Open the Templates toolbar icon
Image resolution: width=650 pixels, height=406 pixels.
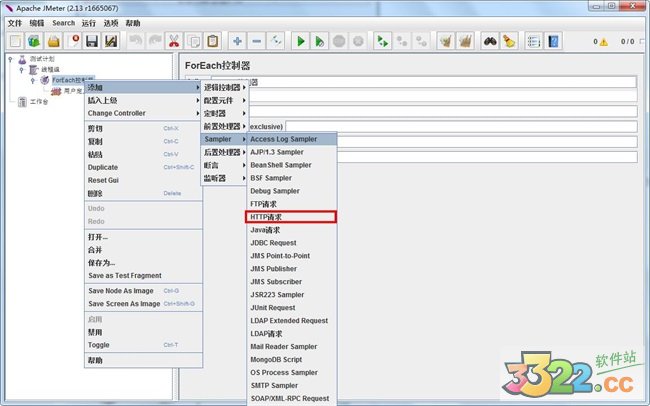click(34, 41)
